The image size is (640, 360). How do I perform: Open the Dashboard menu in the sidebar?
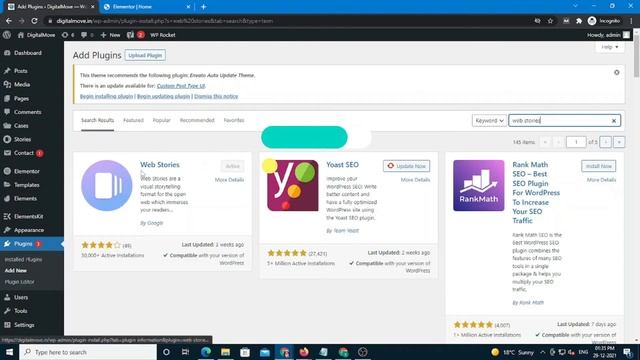click(x=28, y=53)
